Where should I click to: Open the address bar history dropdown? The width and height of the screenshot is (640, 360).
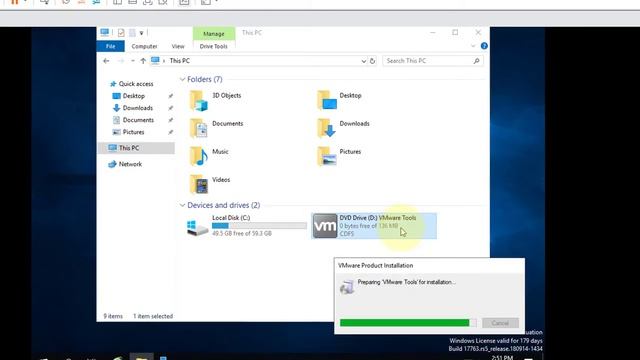(363, 61)
